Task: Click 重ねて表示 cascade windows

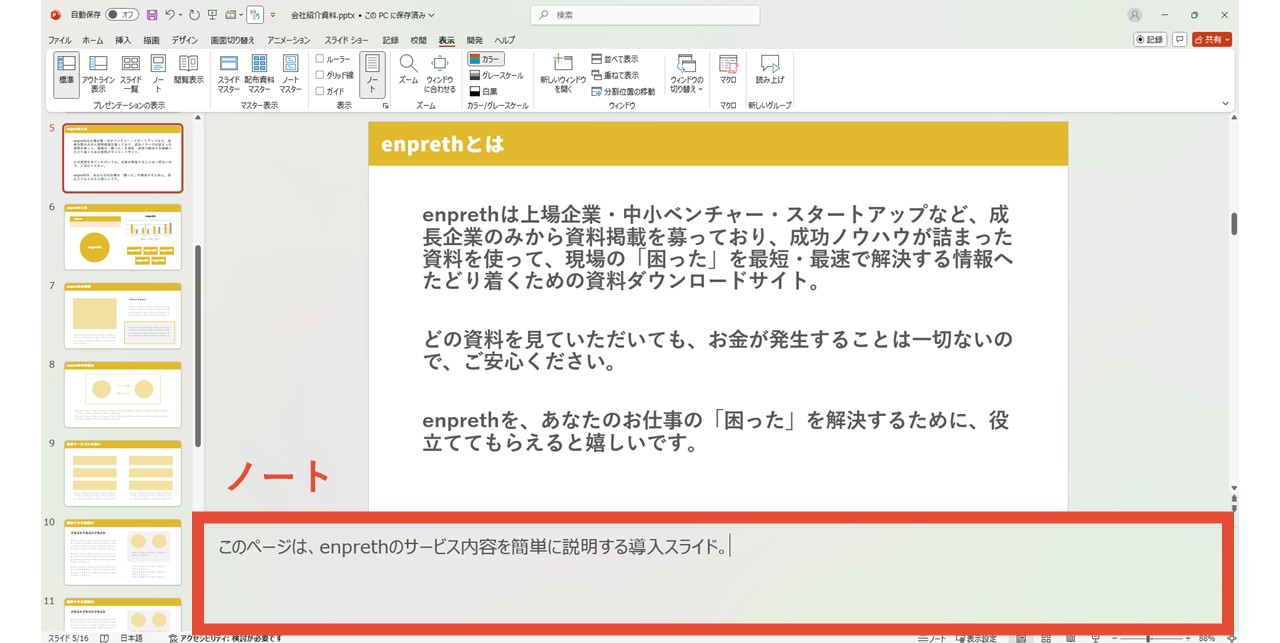Action: 615,75
